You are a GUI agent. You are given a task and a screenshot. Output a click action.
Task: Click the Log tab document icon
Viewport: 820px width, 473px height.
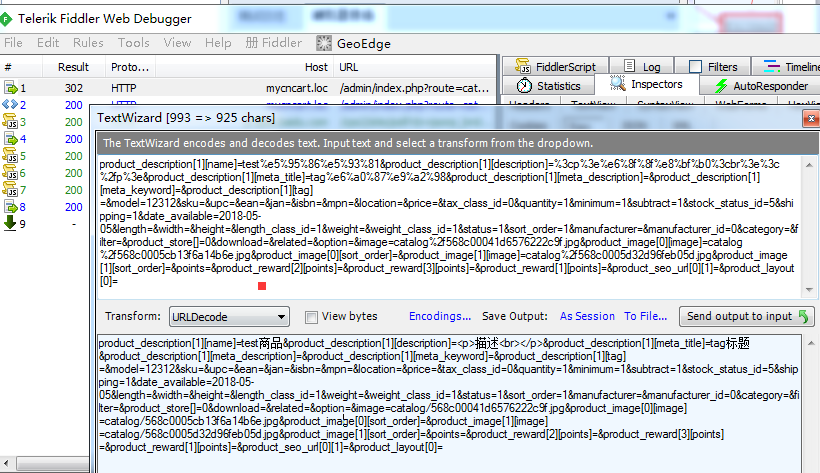[630, 66]
